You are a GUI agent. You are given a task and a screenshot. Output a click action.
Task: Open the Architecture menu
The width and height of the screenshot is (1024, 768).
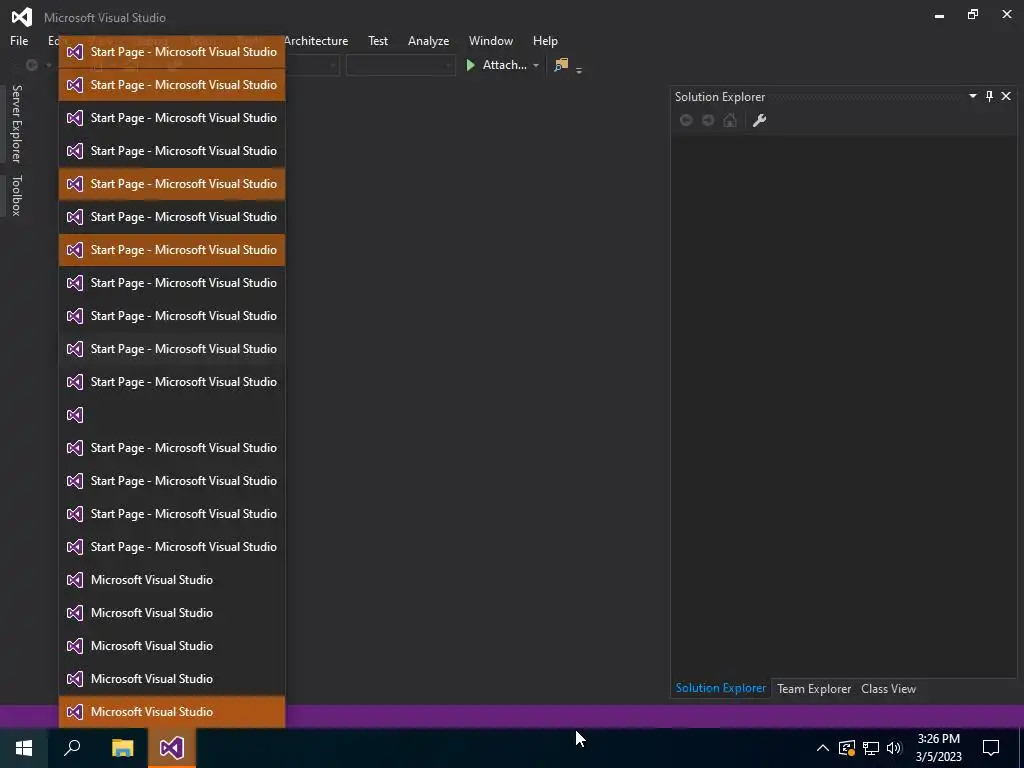point(316,40)
